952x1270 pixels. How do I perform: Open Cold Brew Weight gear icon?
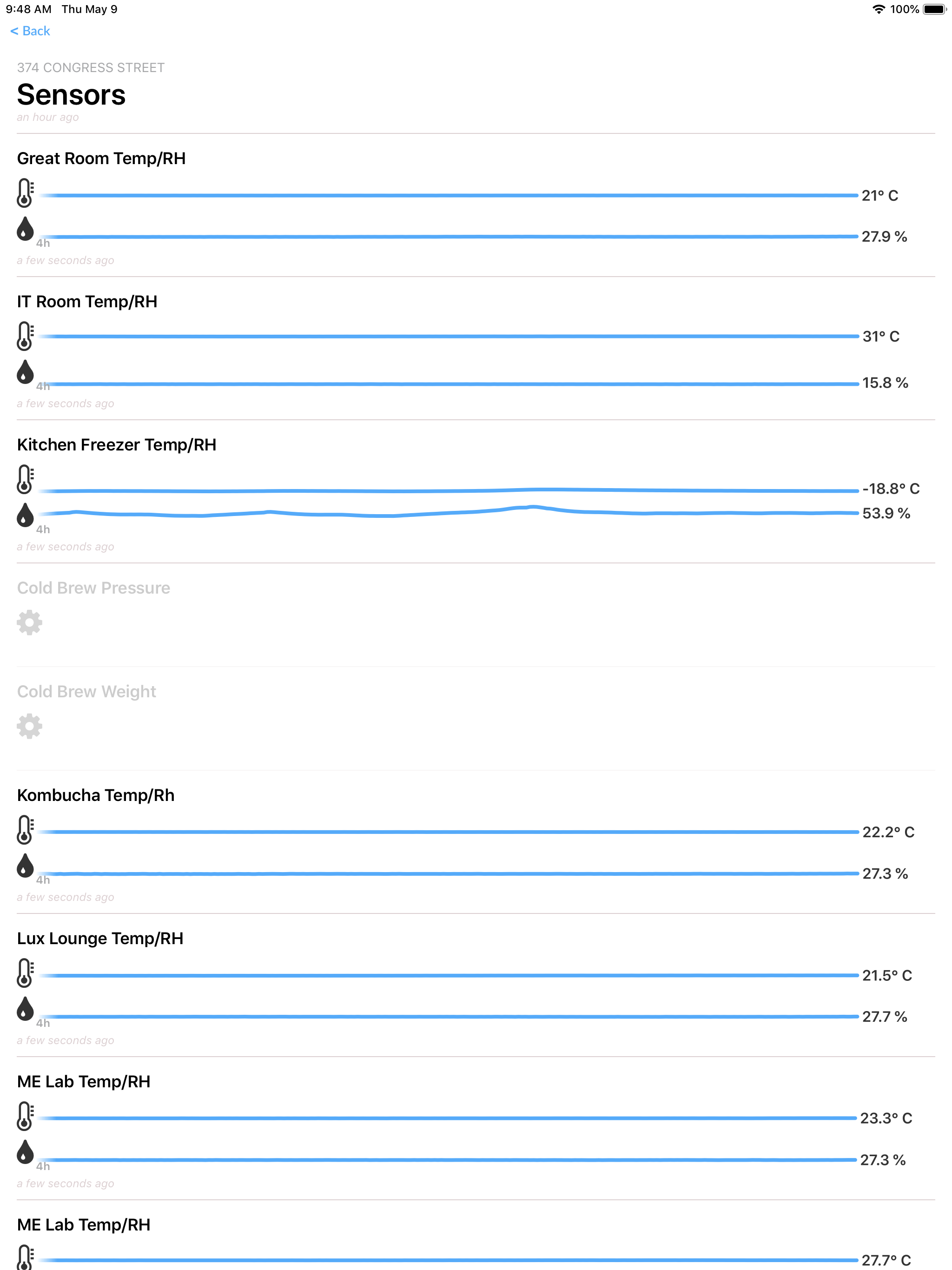coord(29,726)
